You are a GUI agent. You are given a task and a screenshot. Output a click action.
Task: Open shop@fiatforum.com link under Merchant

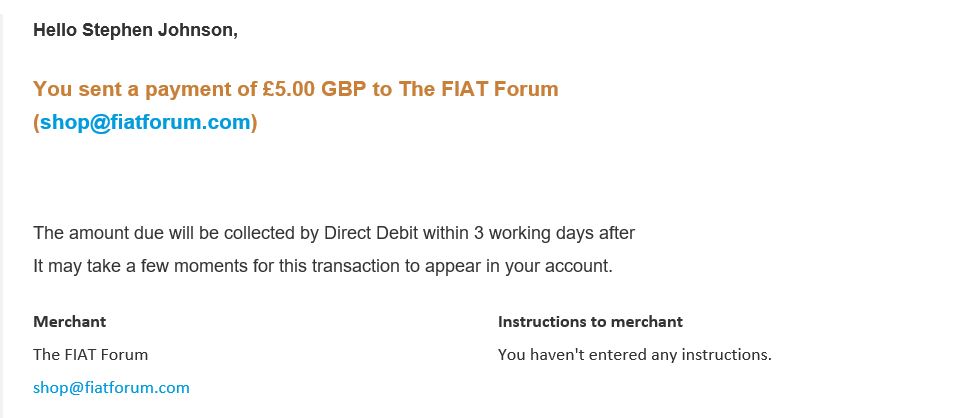(111, 387)
